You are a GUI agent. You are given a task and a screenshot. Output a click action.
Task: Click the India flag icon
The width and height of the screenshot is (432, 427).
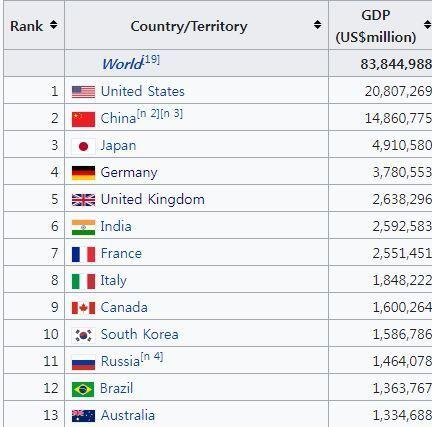[83, 227]
